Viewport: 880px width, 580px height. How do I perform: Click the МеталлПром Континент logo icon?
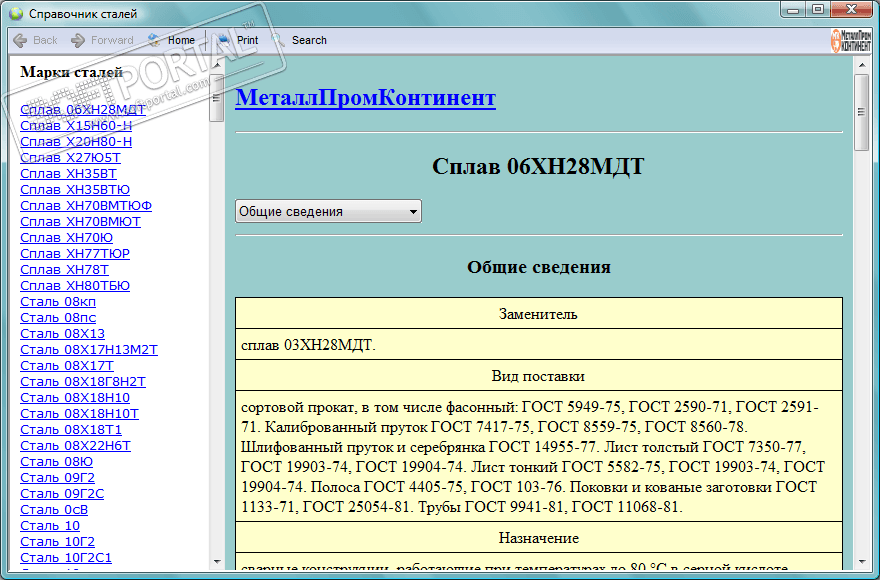(851, 40)
